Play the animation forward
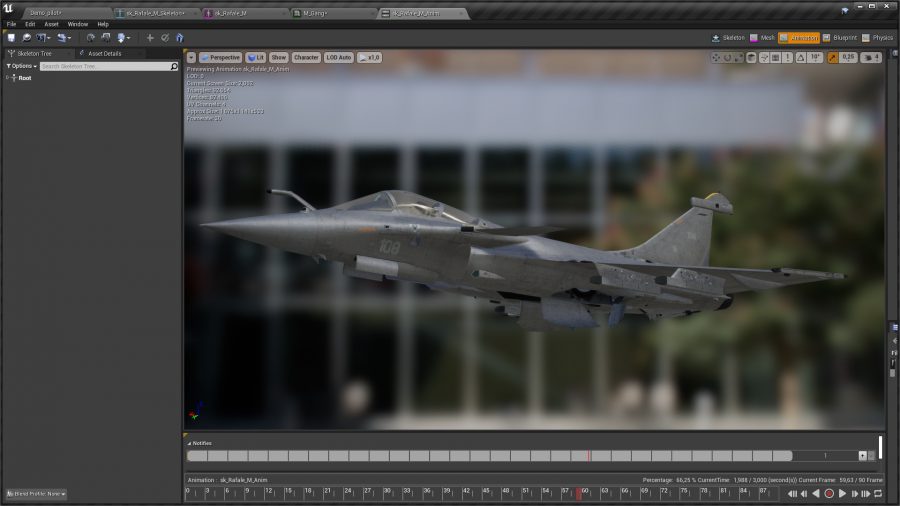The width and height of the screenshot is (900, 506). click(x=842, y=493)
